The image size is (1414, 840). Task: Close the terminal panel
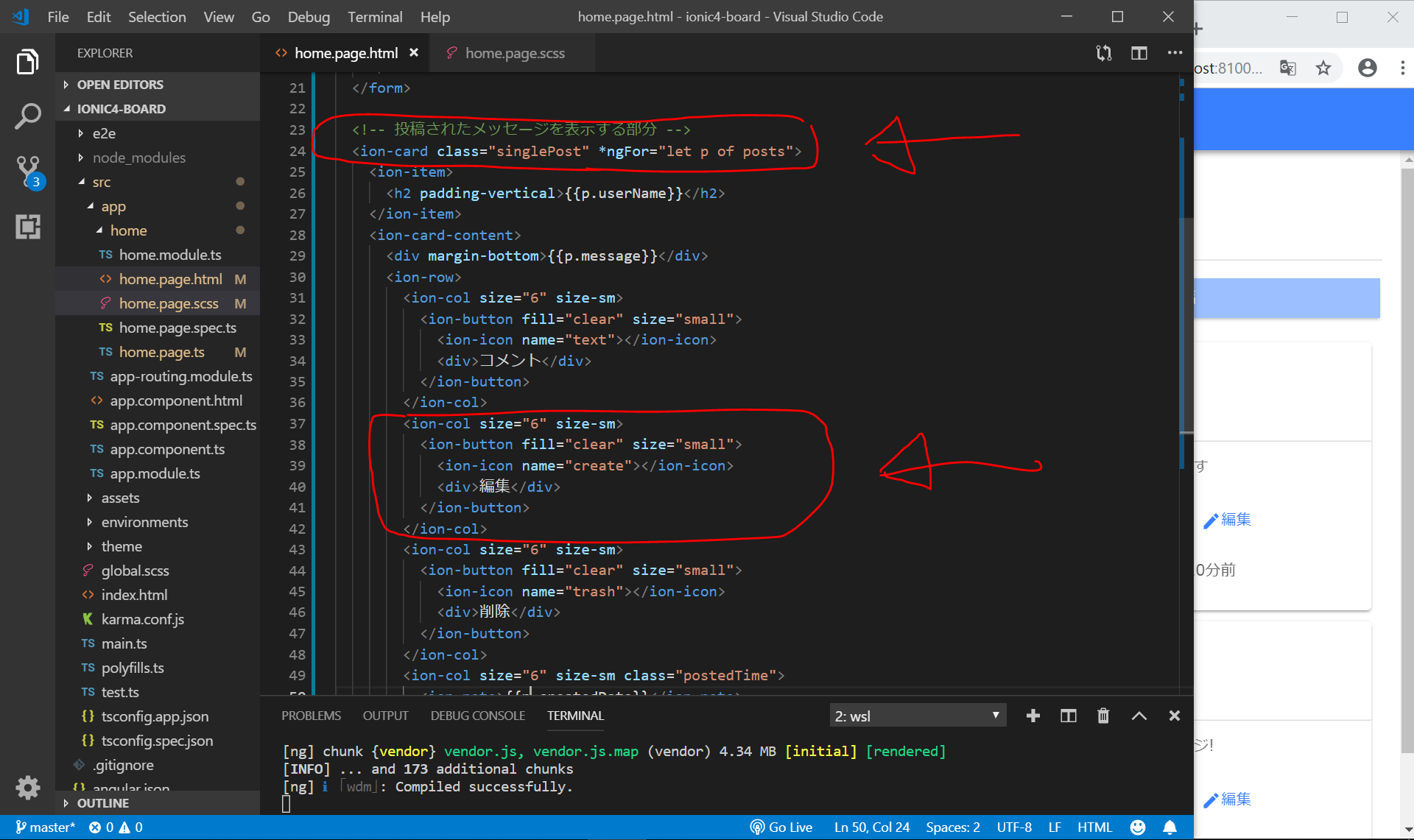click(1174, 716)
